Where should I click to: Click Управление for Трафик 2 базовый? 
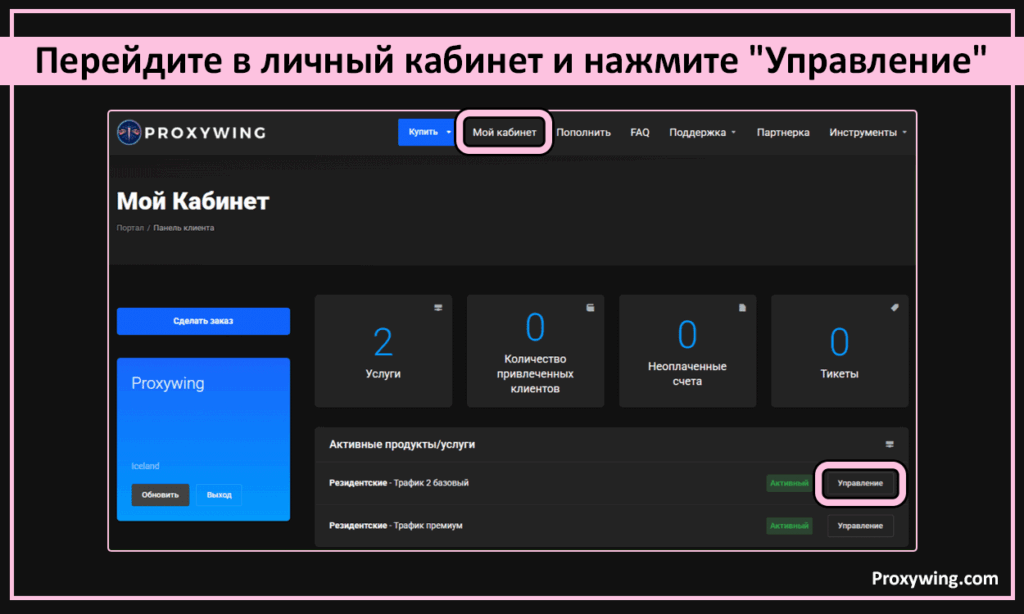pos(860,483)
